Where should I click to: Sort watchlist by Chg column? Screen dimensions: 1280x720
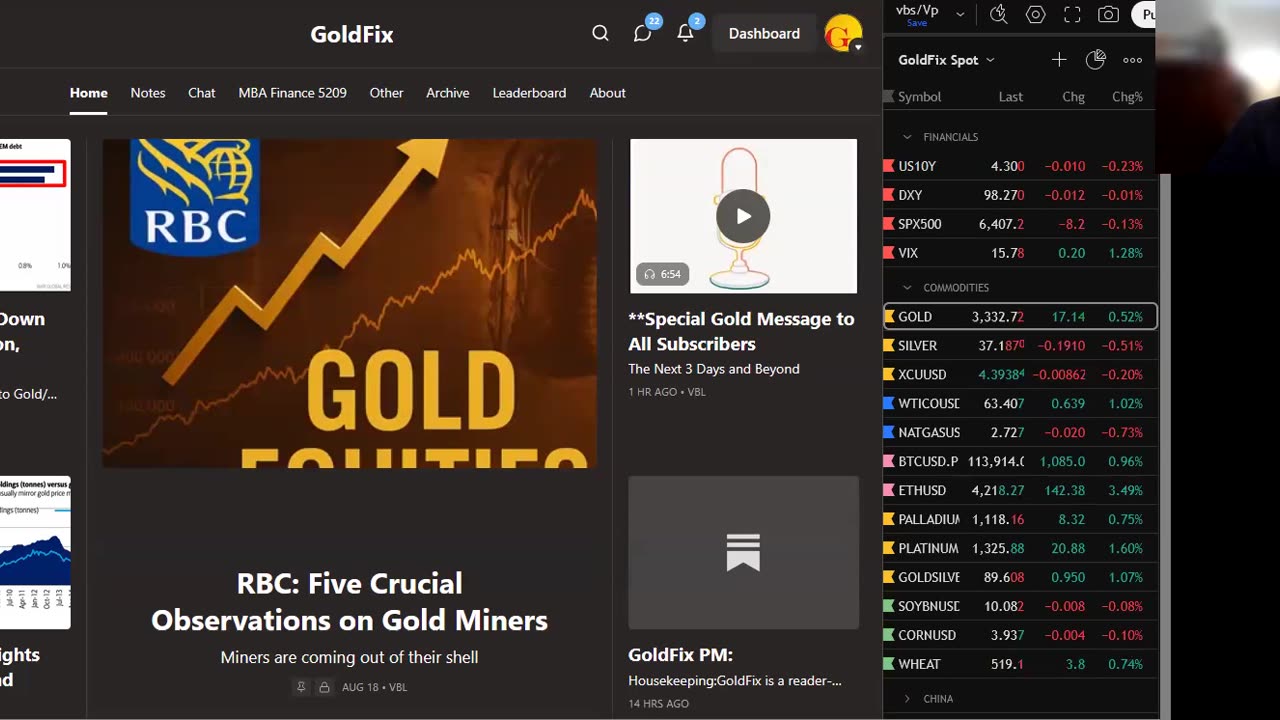pyautogui.click(x=1073, y=97)
